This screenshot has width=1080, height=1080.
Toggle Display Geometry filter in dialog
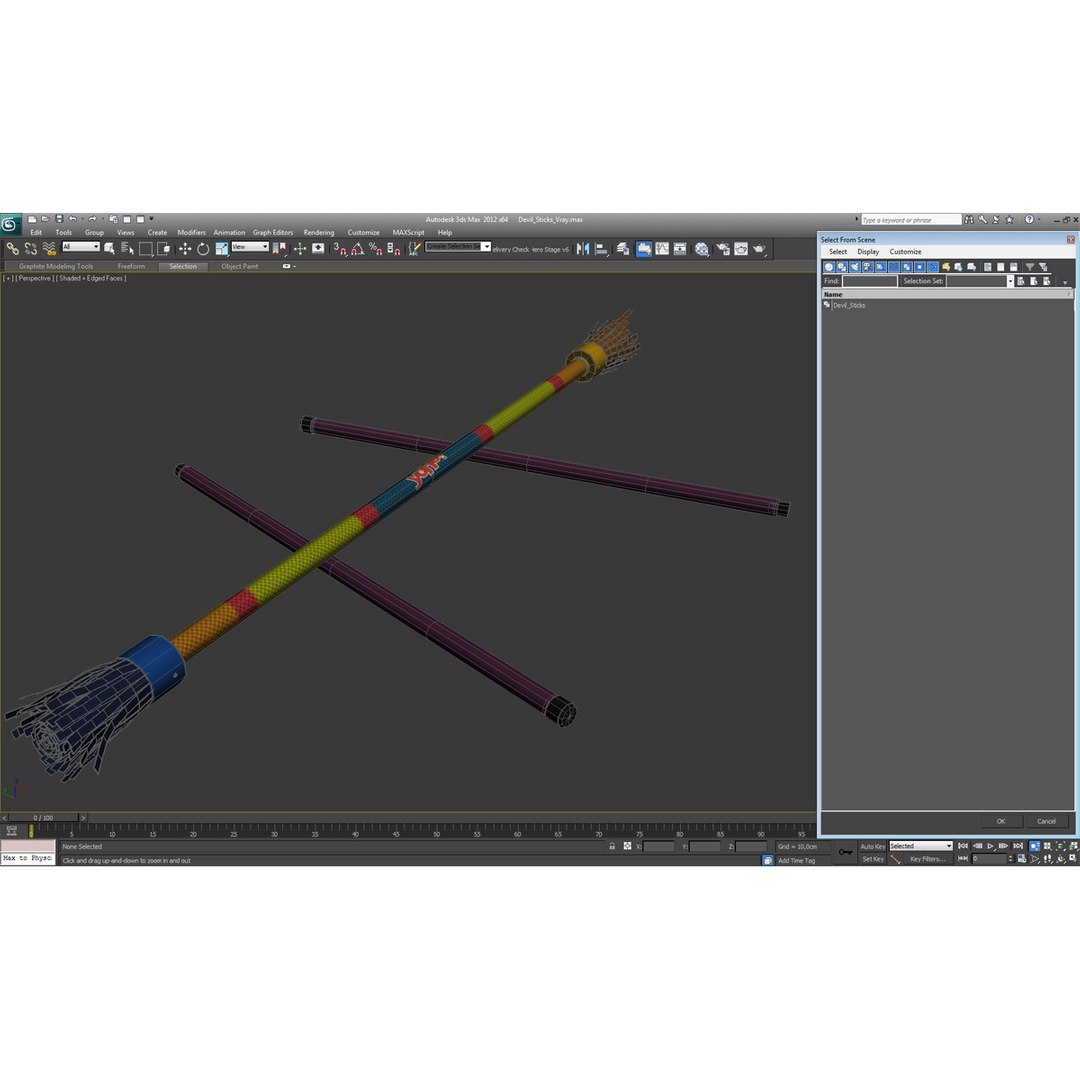pyautogui.click(x=829, y=267)
